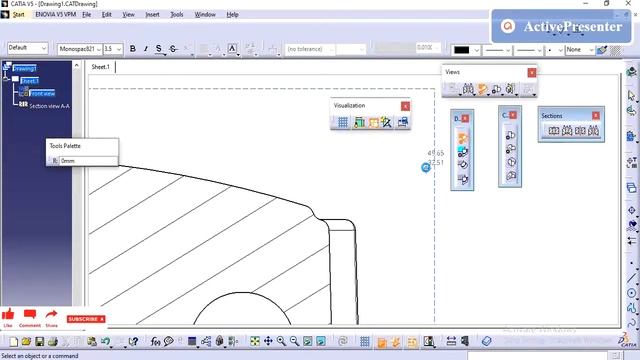The height and width of the screenshot is (360, 640).
Task: Click the last icon in Visualization toolbar
Action: tap(403, 122)
